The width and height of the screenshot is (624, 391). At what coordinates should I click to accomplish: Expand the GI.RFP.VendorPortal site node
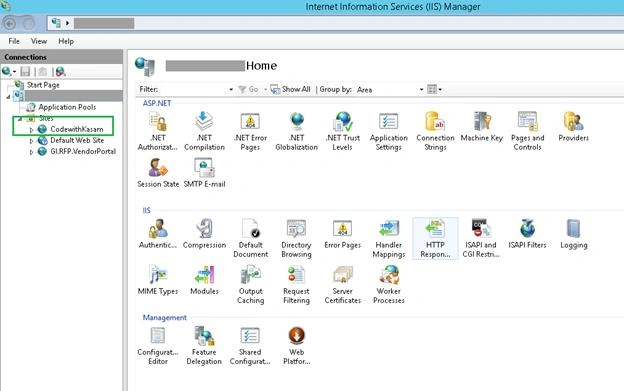31,152
